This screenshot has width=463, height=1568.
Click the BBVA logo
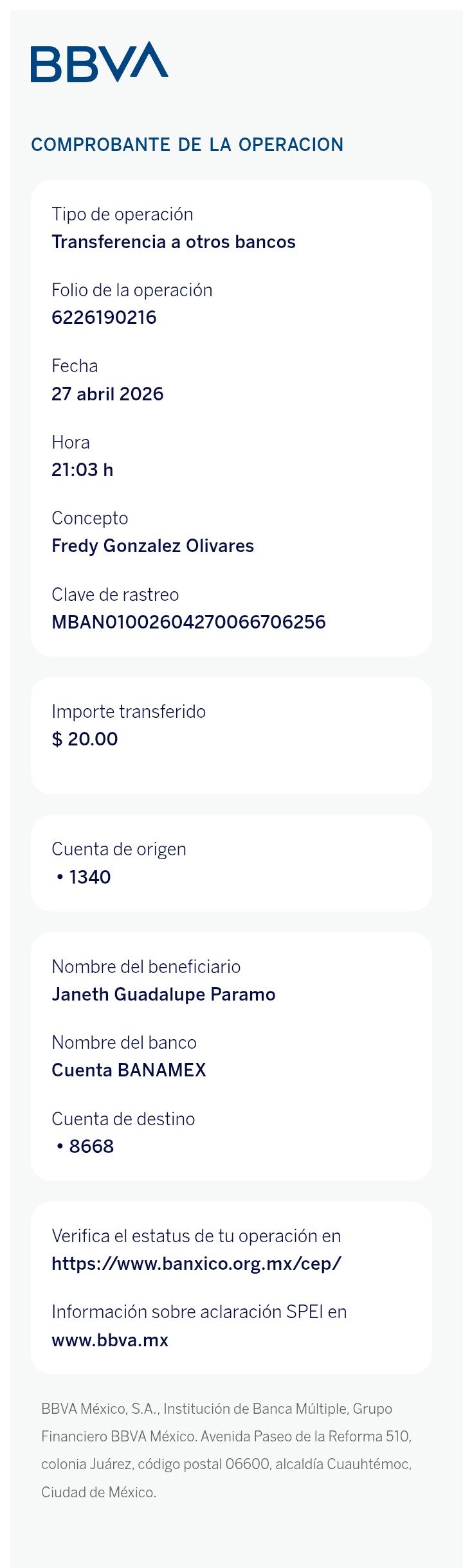(100, 62)
